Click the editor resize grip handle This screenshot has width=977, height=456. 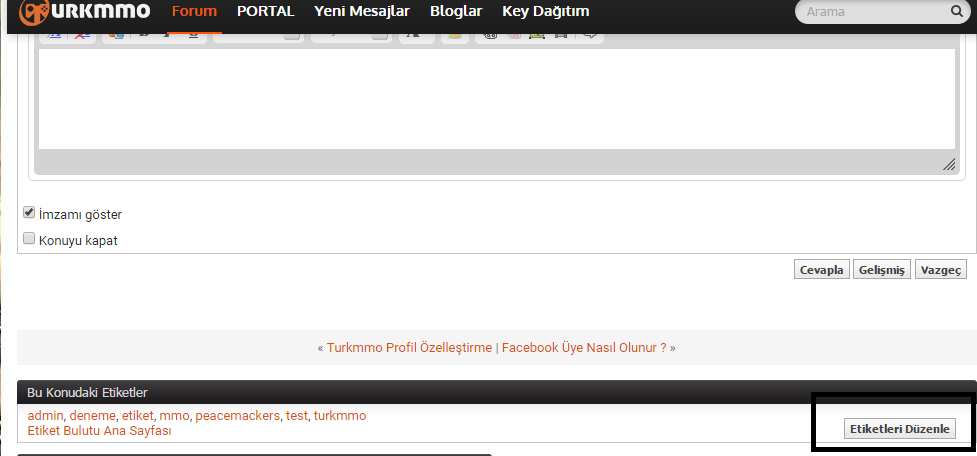coord(948,164)
